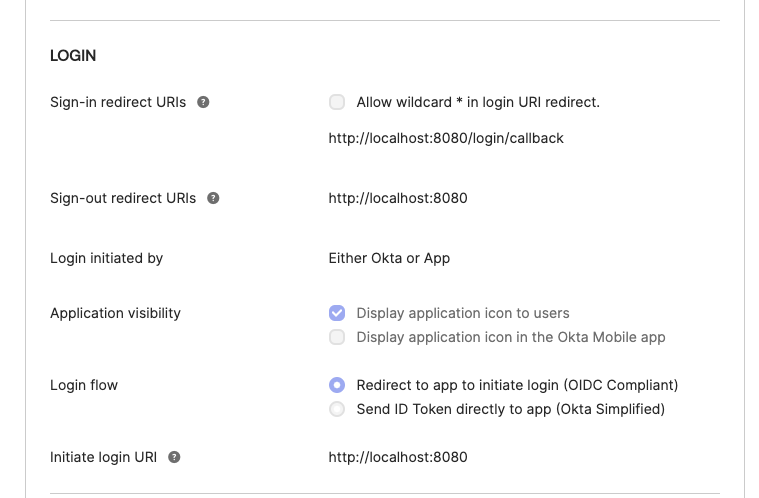The width and height of the screenshot is (759, 498).
Task: Click help icon beside Sign-out redirect URIs
Action: [x=213, y=198]
